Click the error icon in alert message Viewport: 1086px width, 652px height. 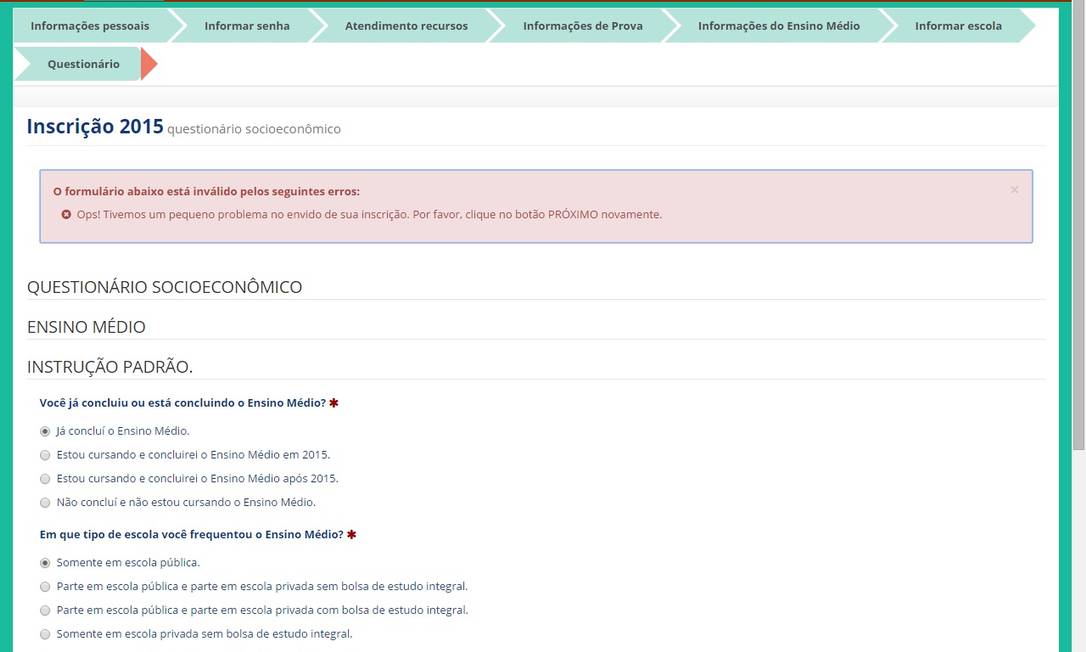tap(66, 215)
